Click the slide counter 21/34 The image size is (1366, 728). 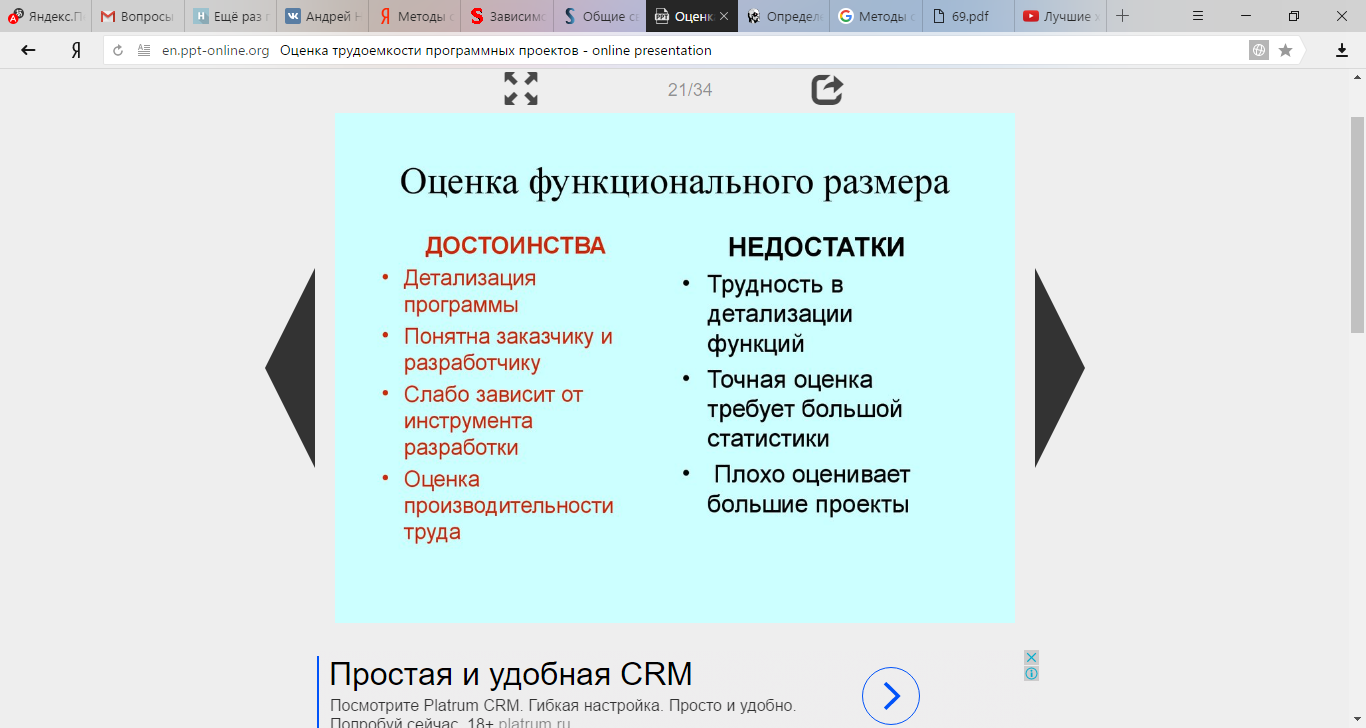point(690,90)
